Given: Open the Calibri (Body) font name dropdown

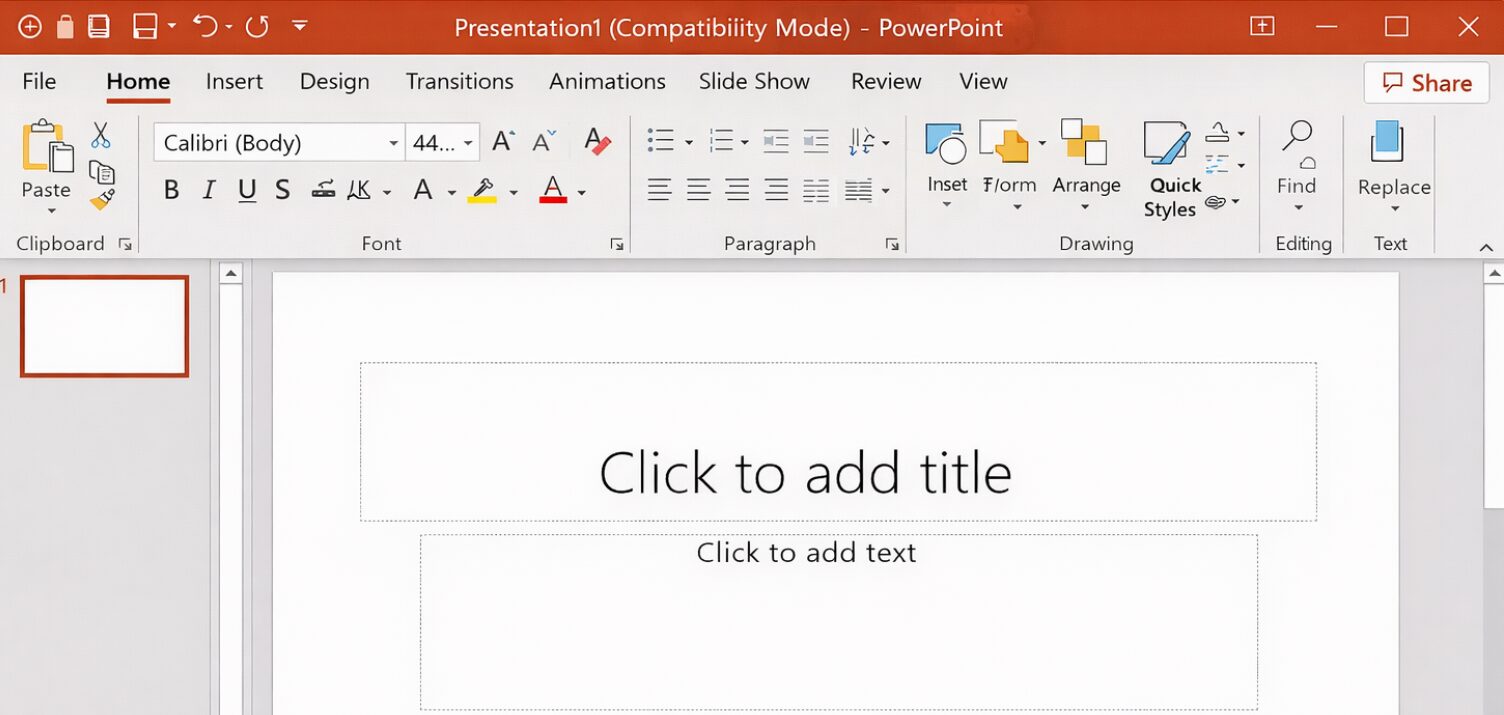Looking at the screenshot, I should pos(393,143).
